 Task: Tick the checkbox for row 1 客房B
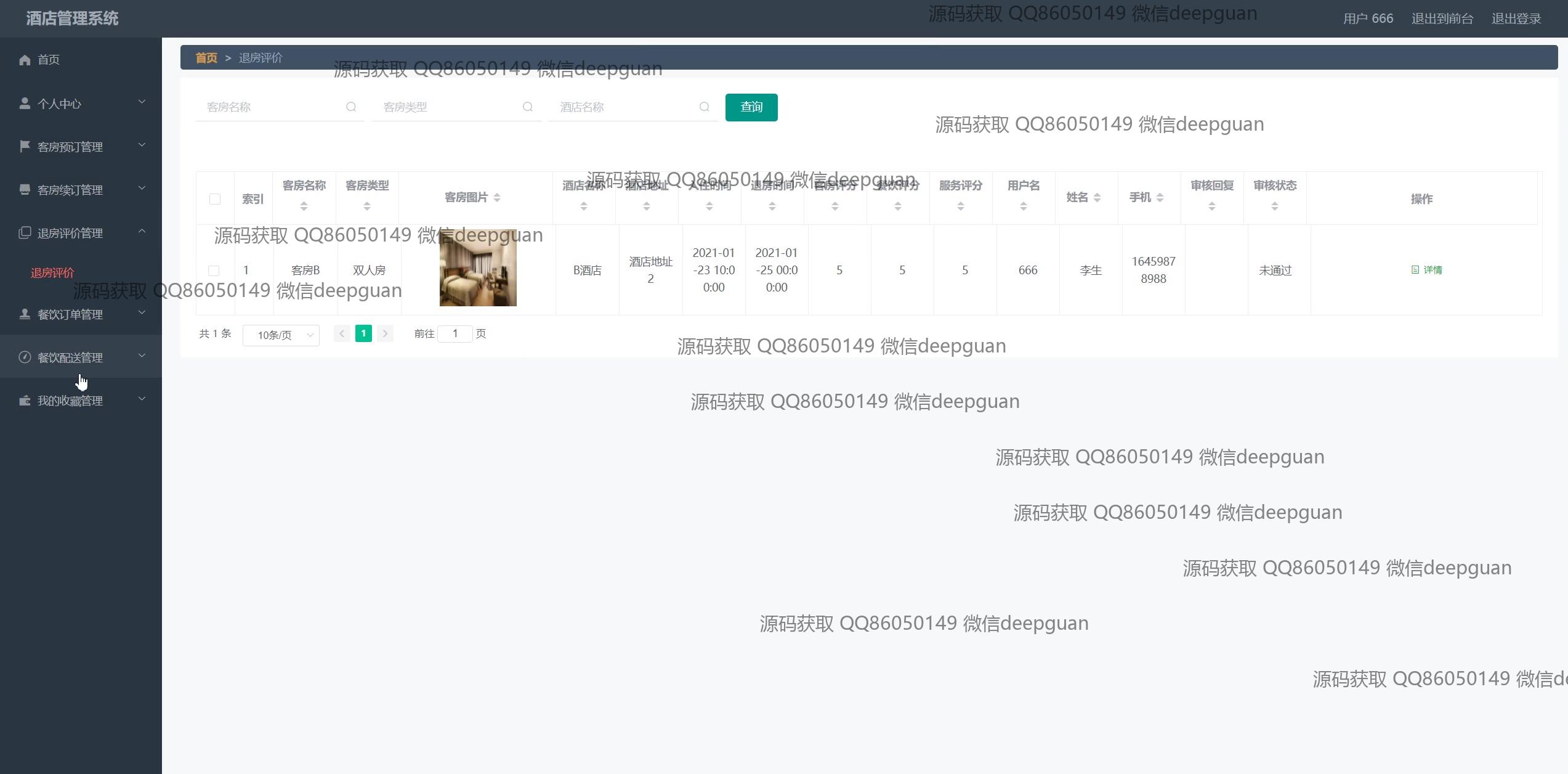tap(214, 271)
